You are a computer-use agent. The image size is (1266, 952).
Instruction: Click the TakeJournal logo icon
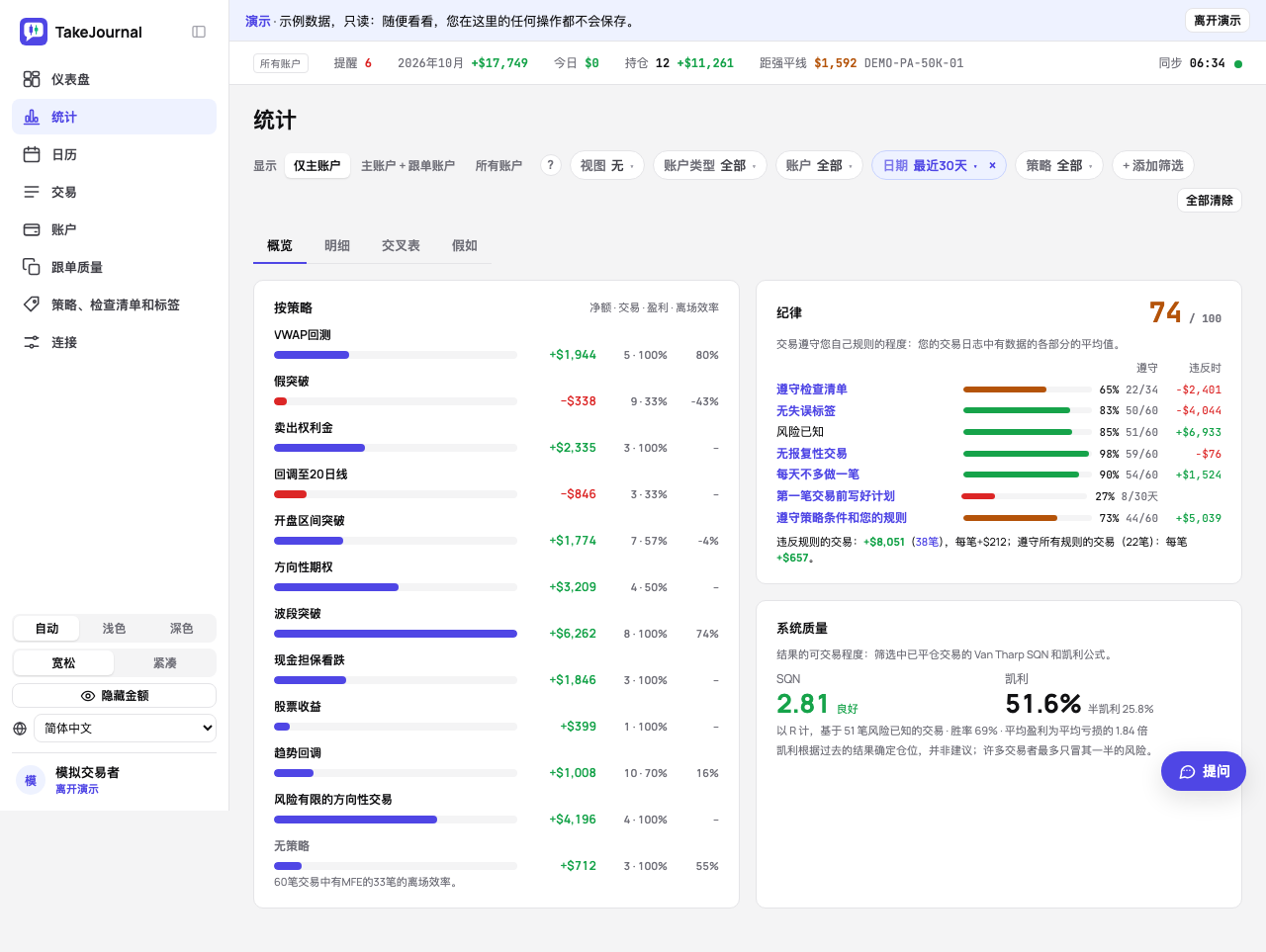(x=34, y=32)
